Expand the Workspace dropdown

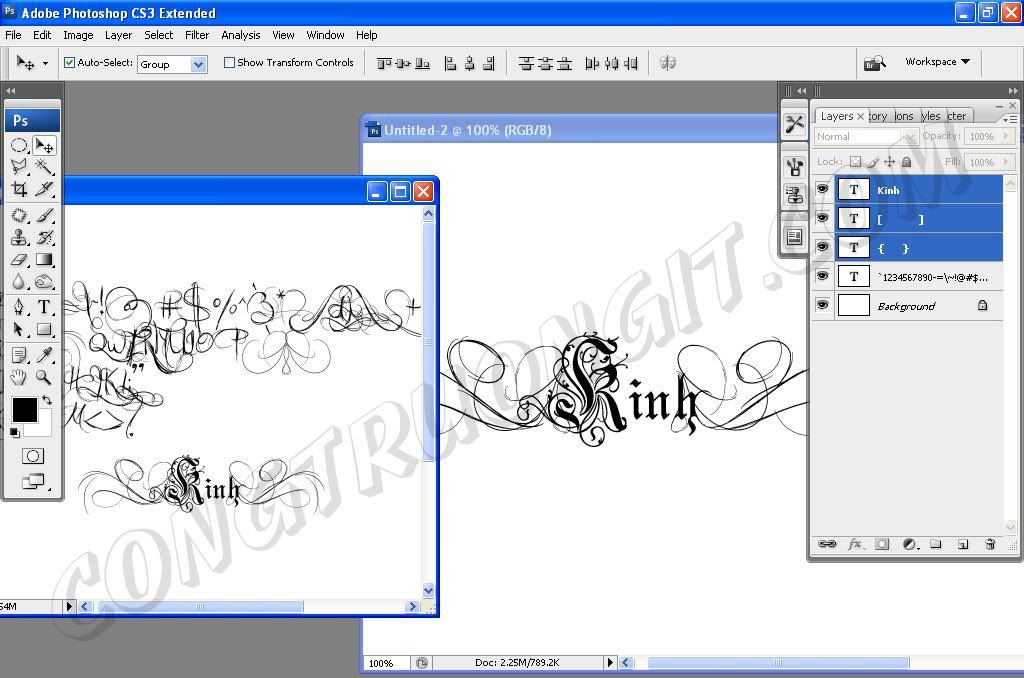[x=937, y=62]
